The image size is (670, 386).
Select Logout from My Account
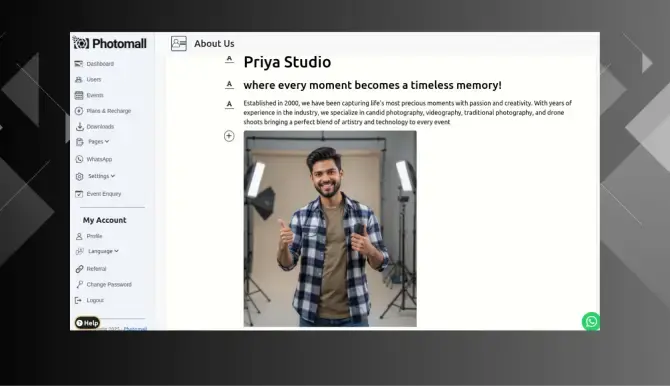95,300
